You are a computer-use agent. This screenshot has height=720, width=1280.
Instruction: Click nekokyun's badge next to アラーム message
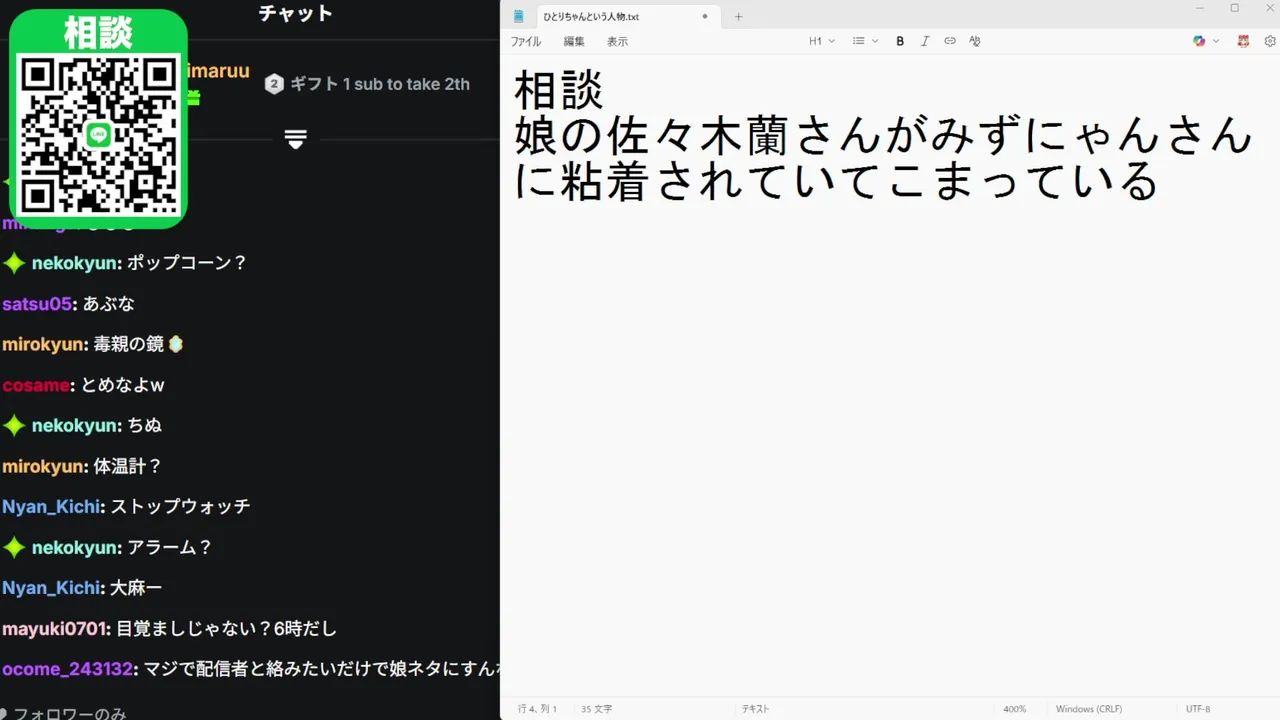point(14,548)
